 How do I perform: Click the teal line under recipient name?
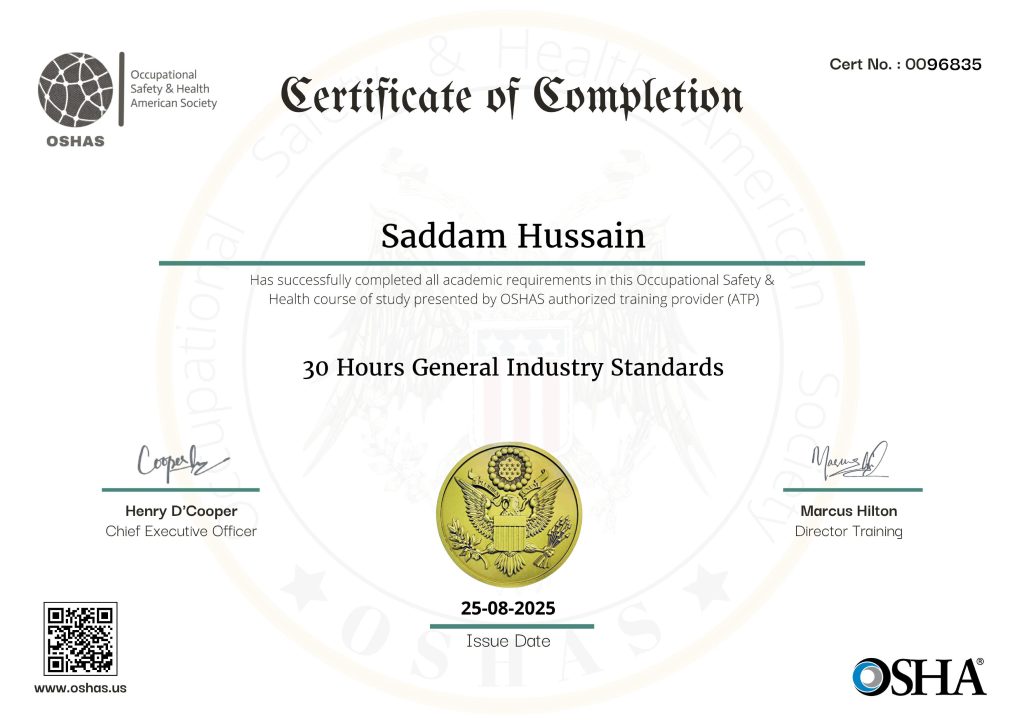[512, 263]
